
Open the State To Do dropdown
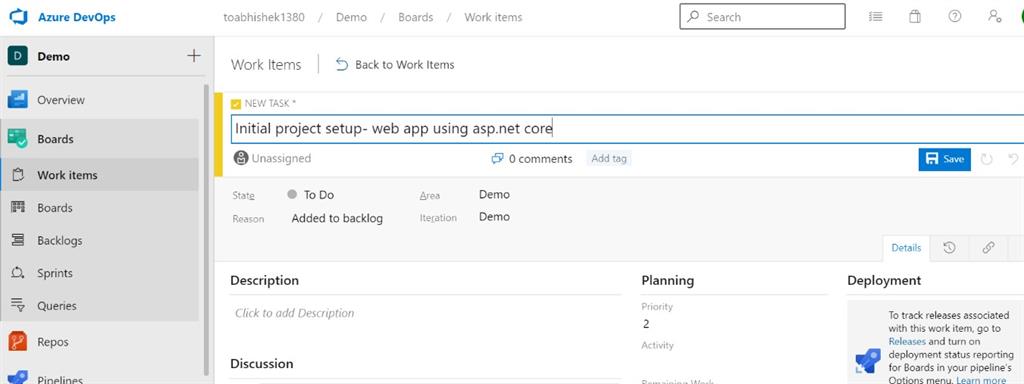[x=311, y=195]
